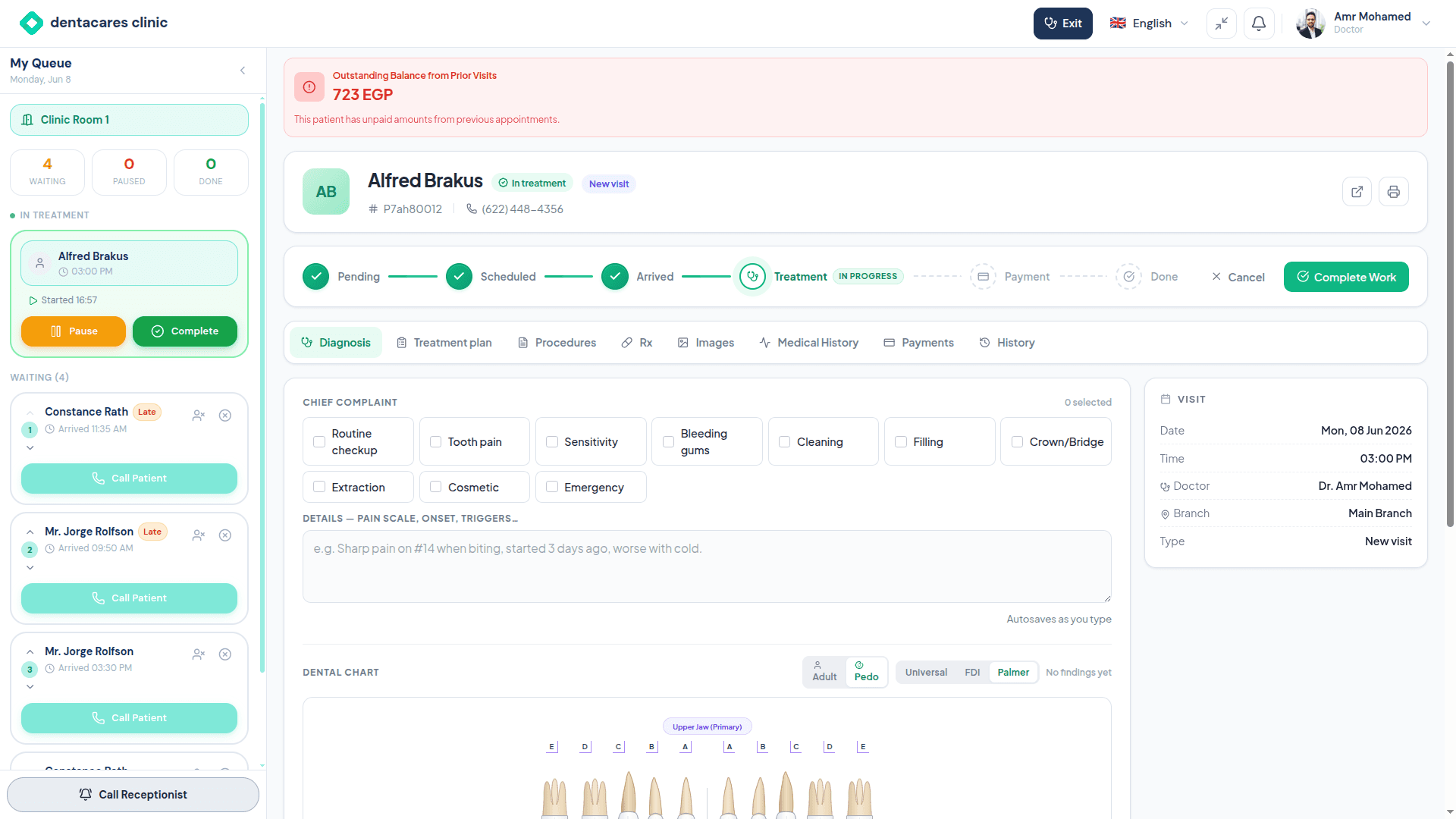Remove Constance Rath from queue icon
Viewport: 1456px width, 819px height.
pyautogui.click(x=225, y=416)
